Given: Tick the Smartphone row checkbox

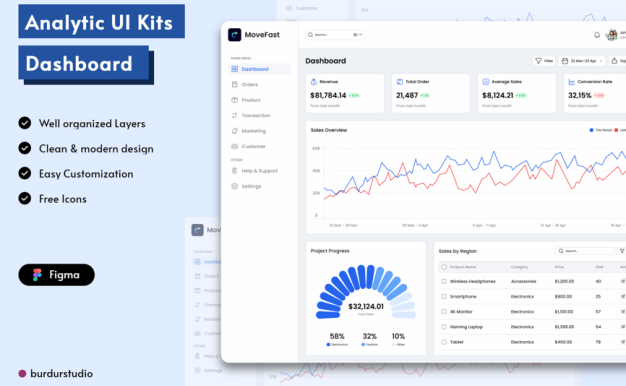Looking at the screenshot, I should tap(444, 297).
